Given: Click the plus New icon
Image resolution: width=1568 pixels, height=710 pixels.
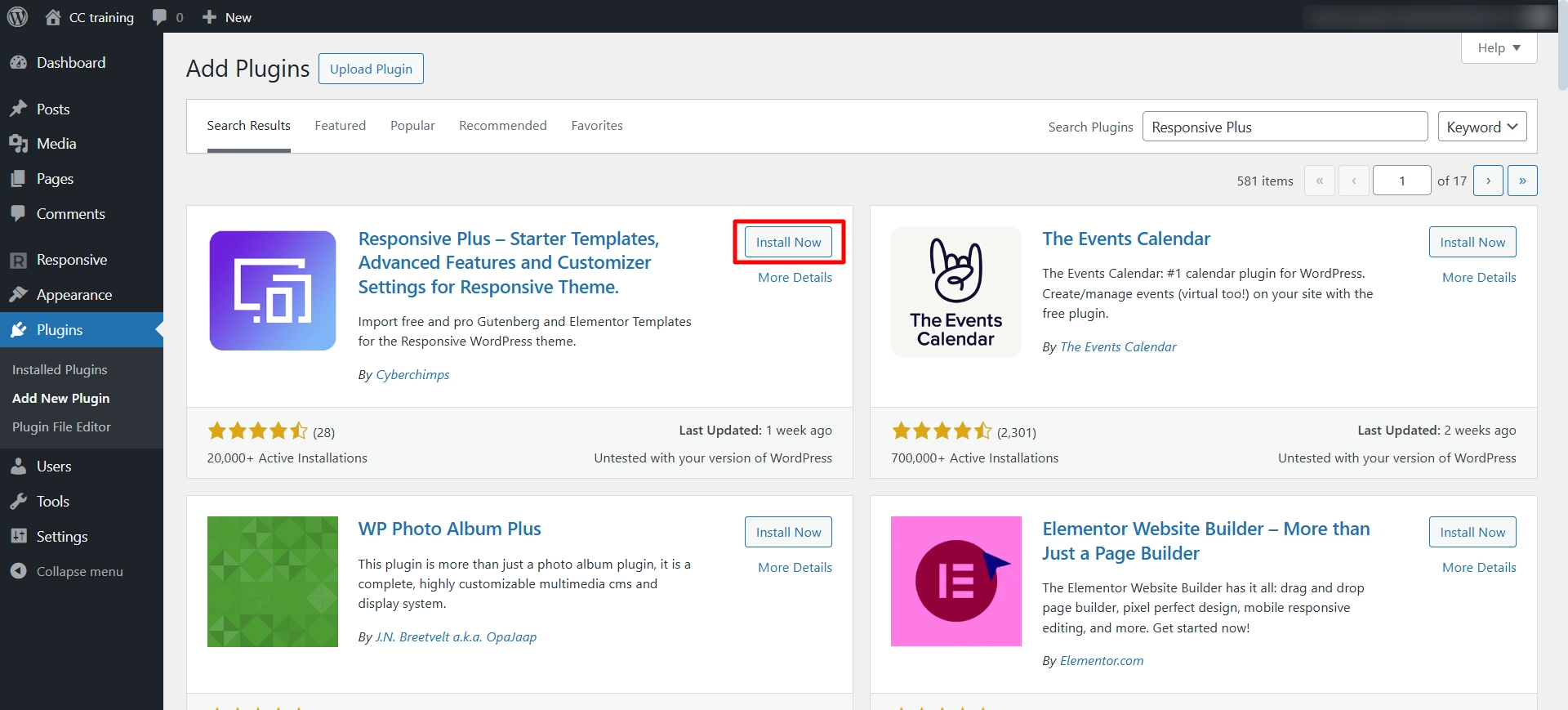Looking at the screenshot, I should click(209, 17).
